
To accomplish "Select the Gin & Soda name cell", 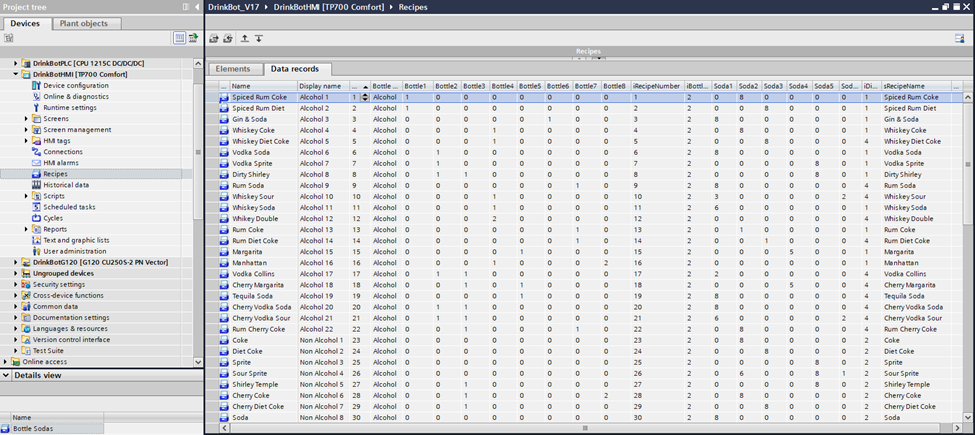I will [263, 119].
